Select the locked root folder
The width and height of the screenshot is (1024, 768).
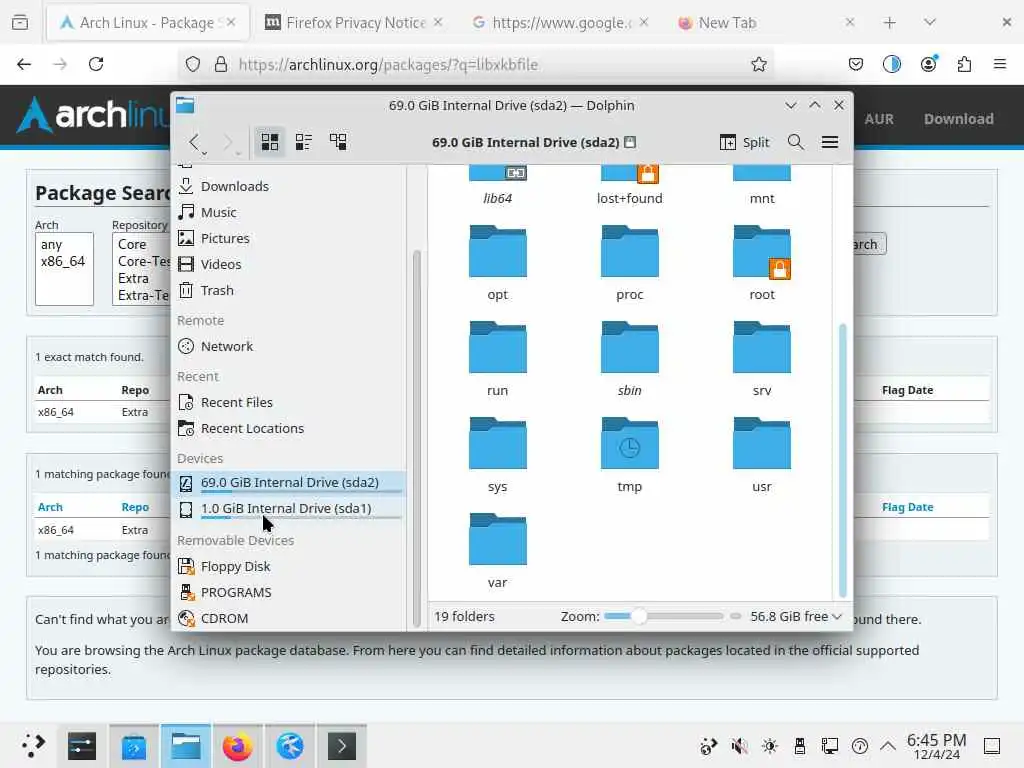click(761, 261)
